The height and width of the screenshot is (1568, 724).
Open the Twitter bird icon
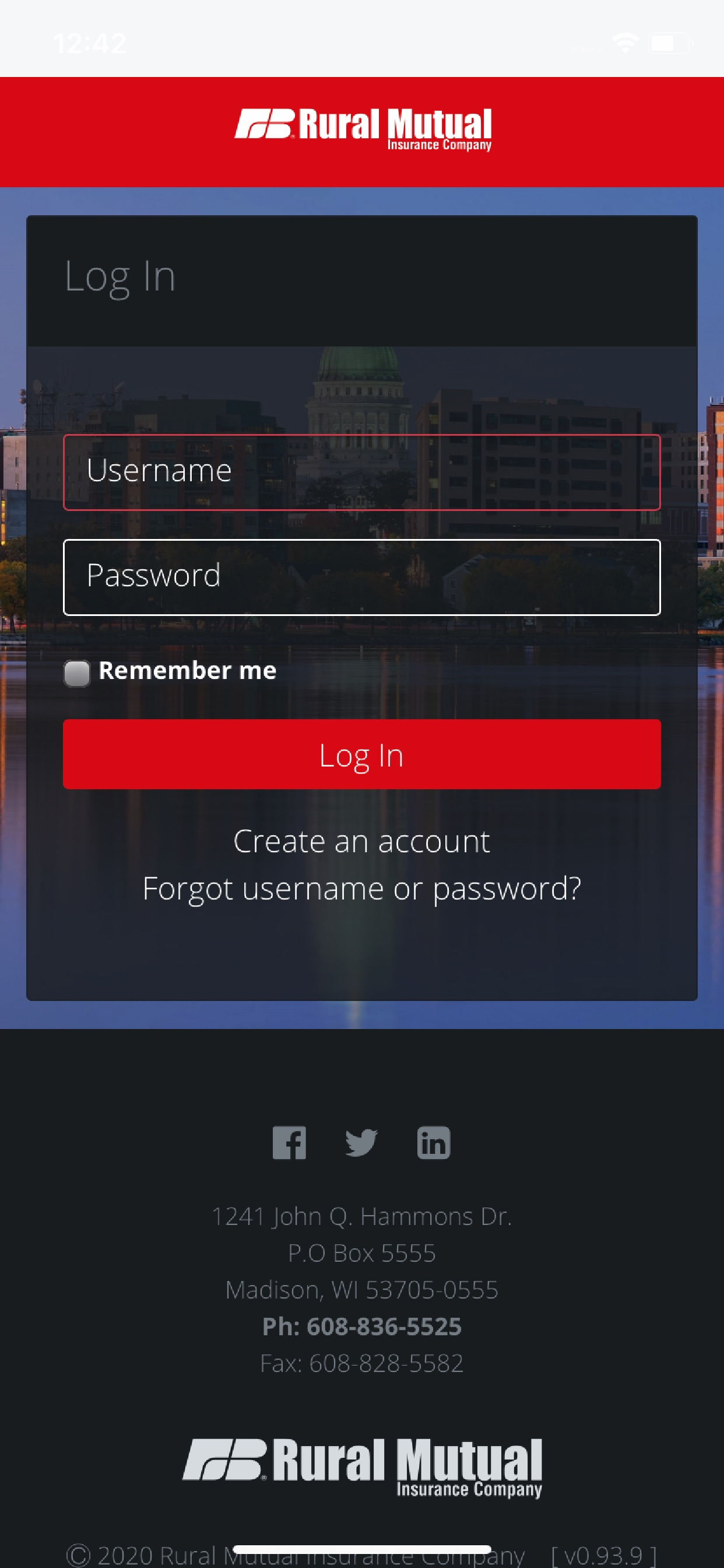(x=361, y=1143)
